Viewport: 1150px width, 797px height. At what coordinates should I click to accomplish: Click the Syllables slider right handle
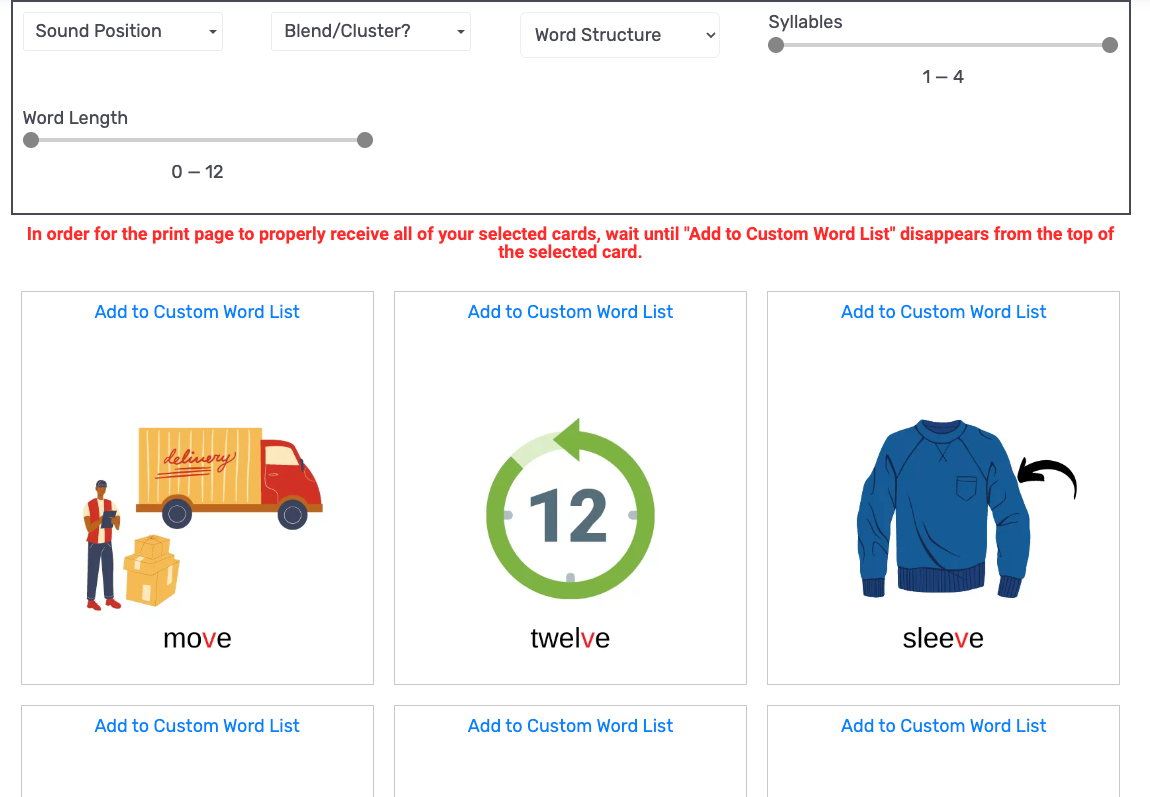point(1110,45)
